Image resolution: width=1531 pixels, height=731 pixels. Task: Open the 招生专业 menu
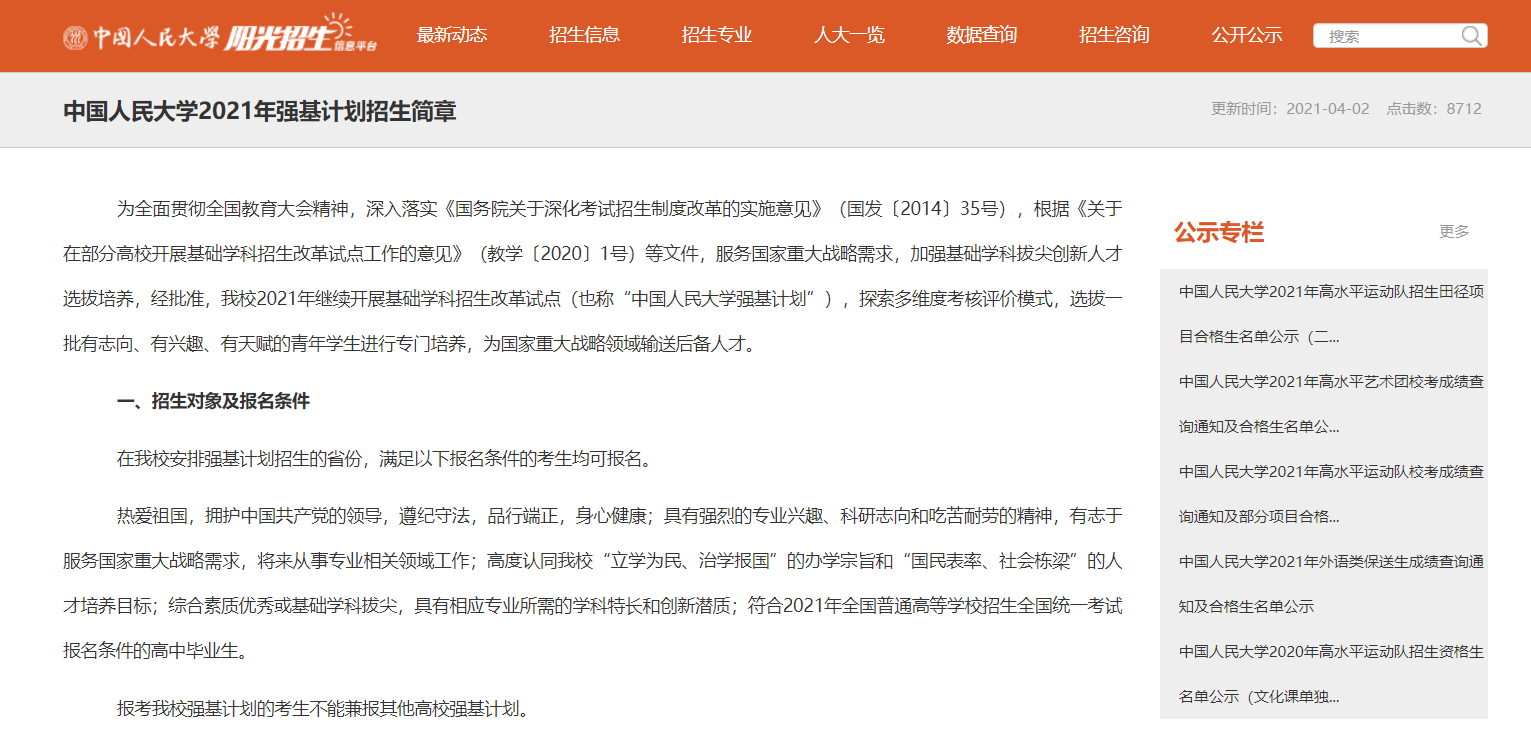pyautogui.click(x=717, y=35)
